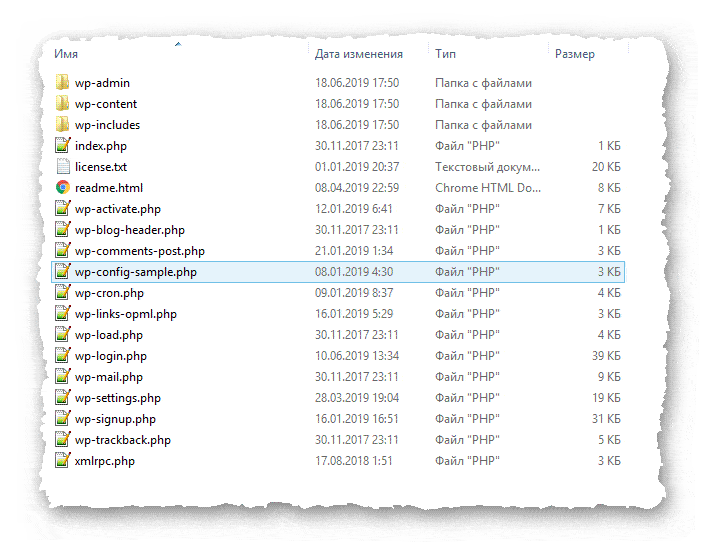Click the date 12.01.2019 6:41

coord(354,209)
